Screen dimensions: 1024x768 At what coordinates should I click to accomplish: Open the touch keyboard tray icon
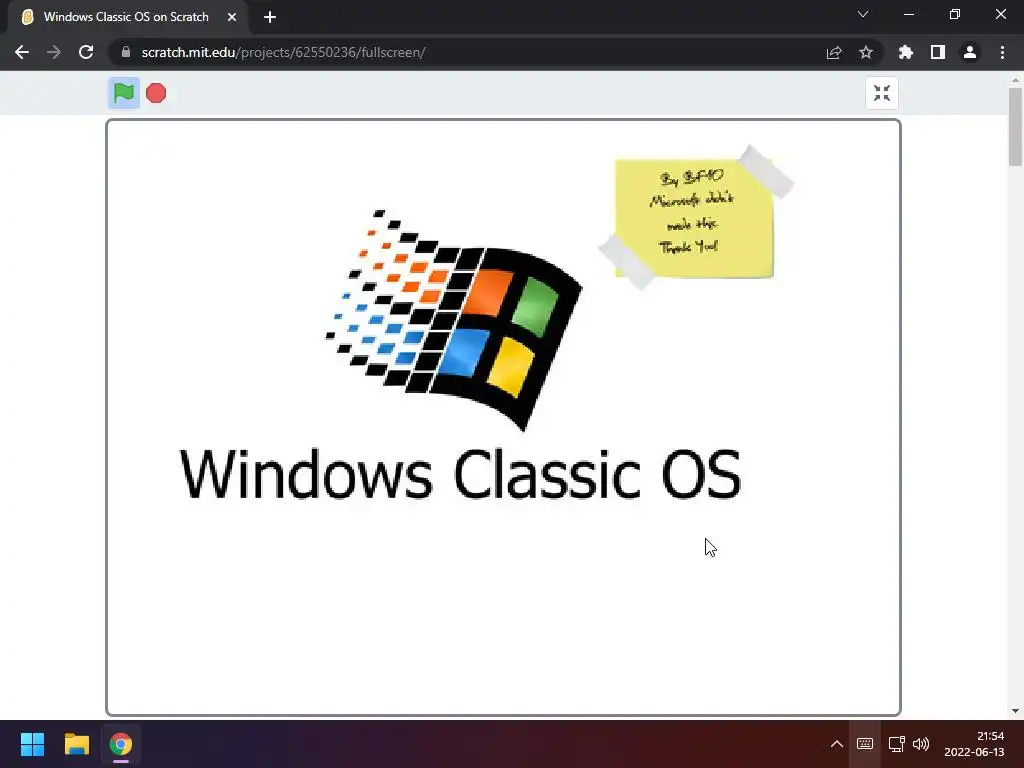pos(865,744)
